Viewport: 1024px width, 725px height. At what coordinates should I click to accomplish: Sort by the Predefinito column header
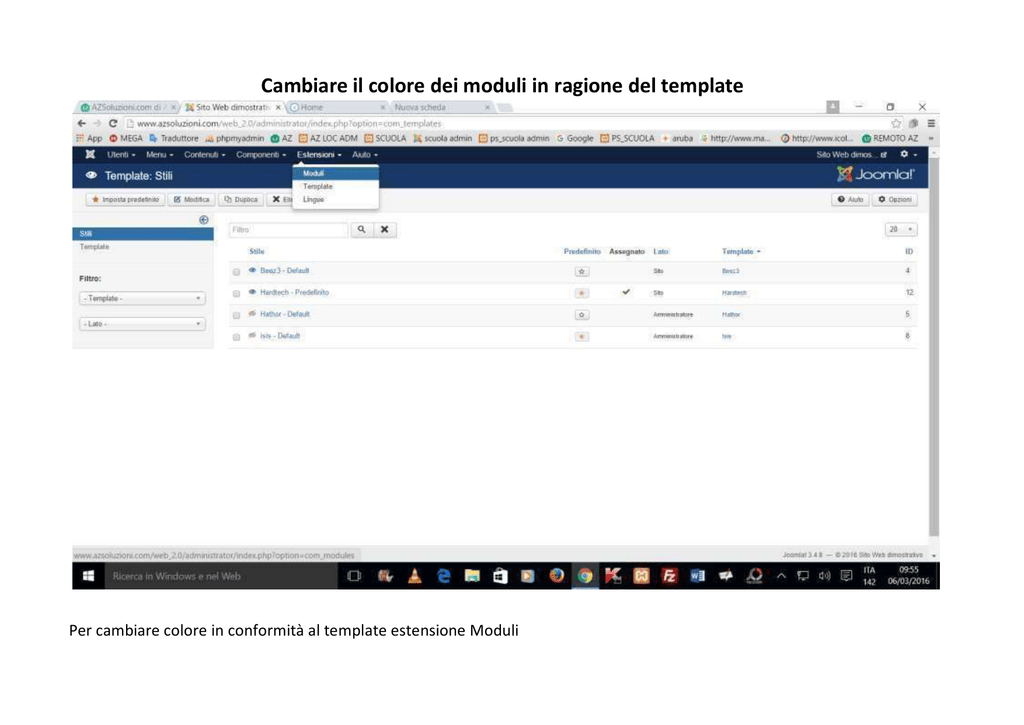pos(582,251)
